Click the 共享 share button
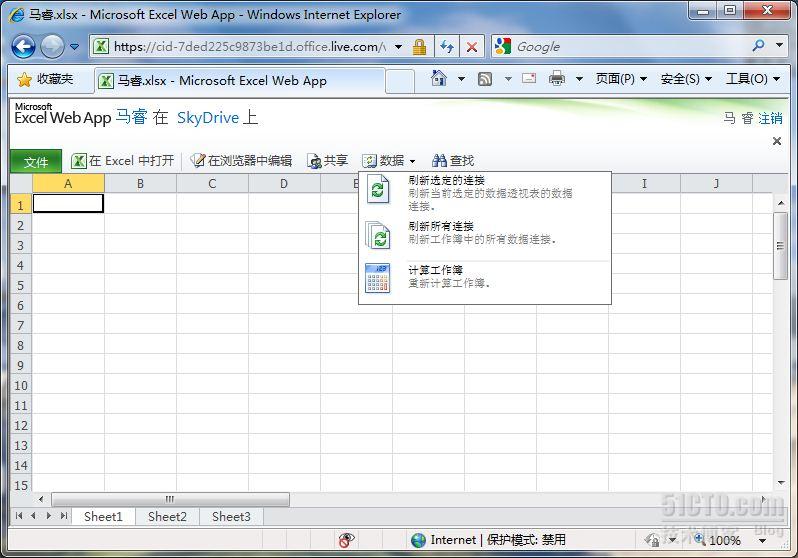798x558 pixels. coord(328,161)
